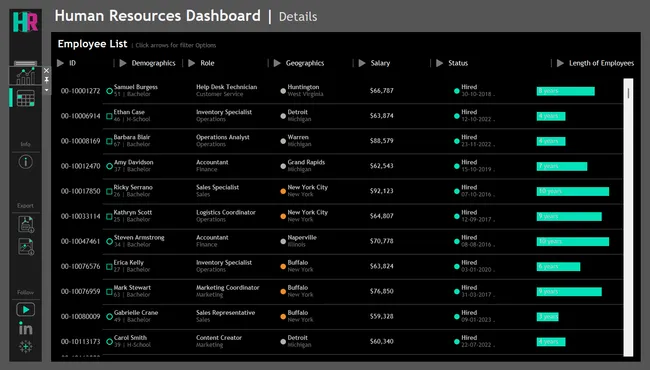Click the green Hired status dot dated 07-10-2016

coord(456,191)
